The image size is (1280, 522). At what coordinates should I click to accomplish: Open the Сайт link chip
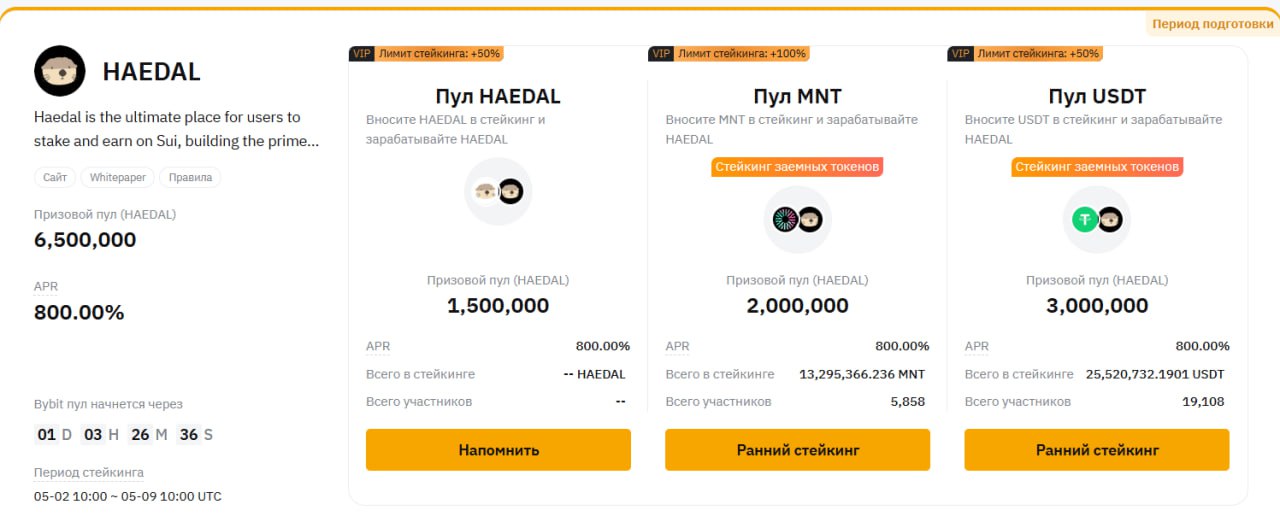point(55,177)
